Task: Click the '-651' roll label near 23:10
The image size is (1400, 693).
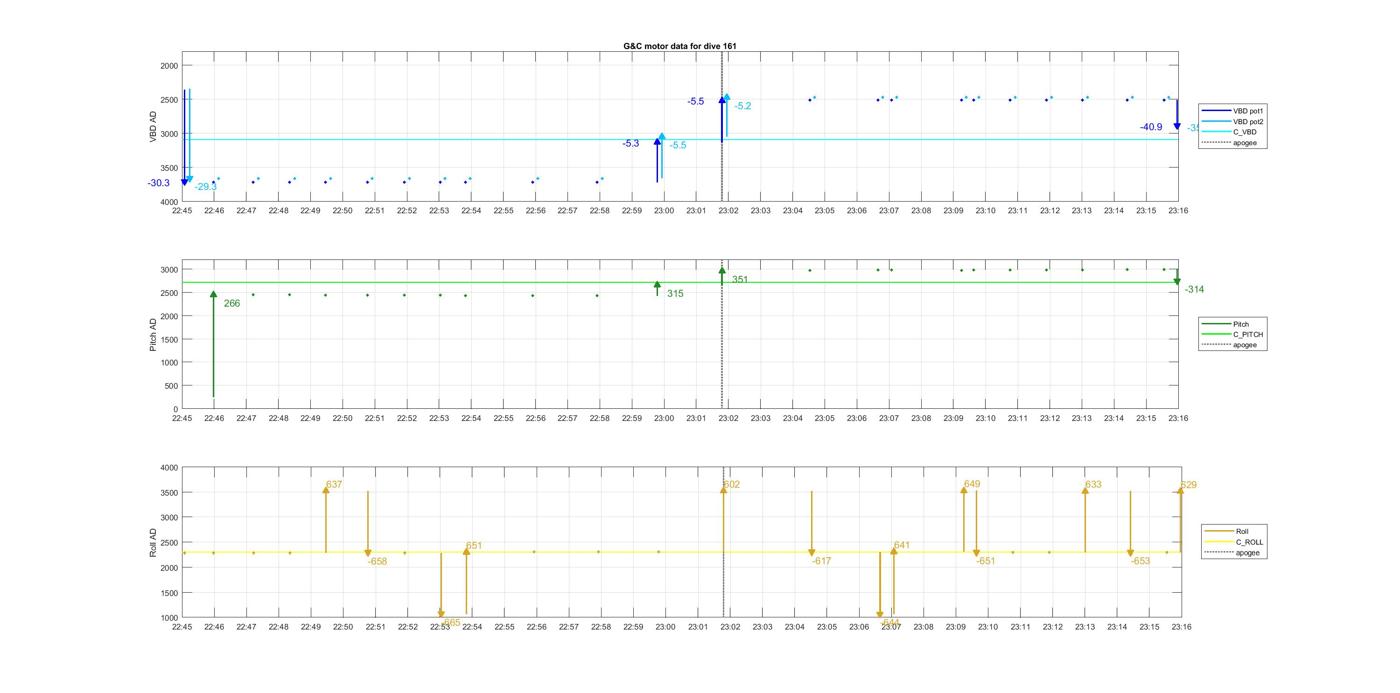Action: 986,561
